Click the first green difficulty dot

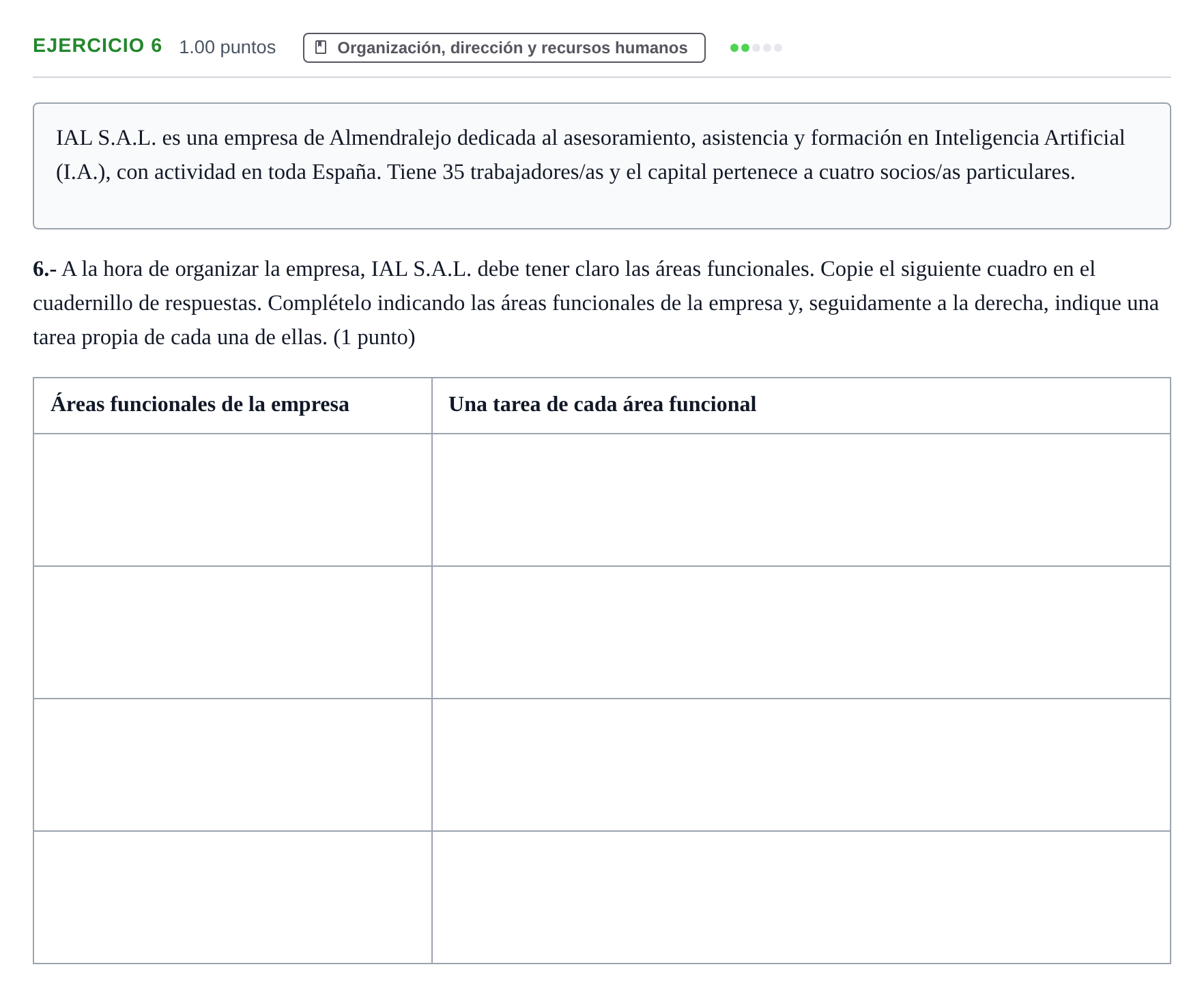pos(734,48)
